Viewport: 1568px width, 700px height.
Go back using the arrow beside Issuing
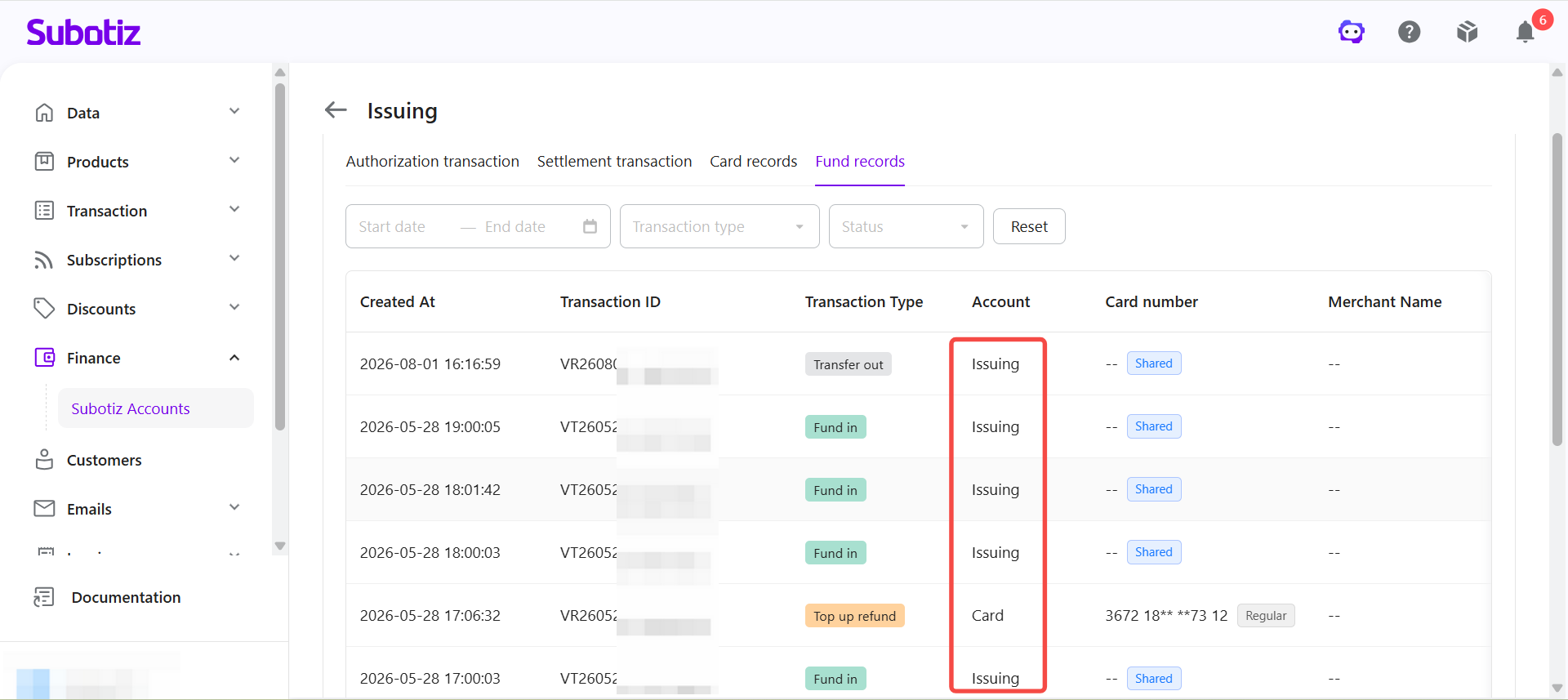(336, 109)
